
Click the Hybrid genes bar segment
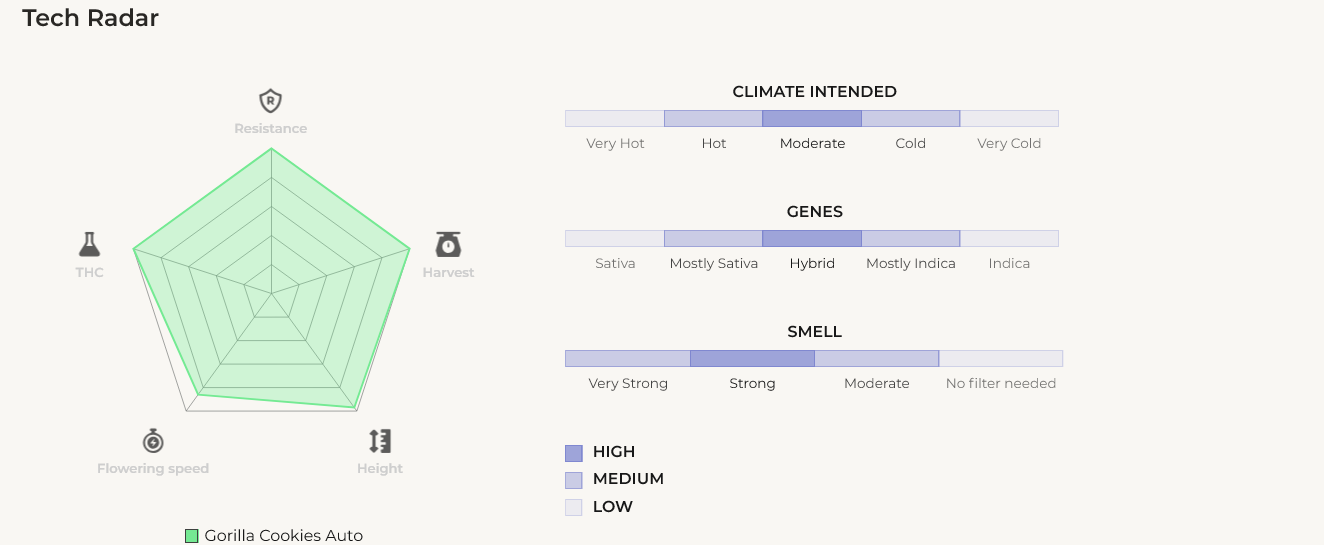[x=812, y=239]
